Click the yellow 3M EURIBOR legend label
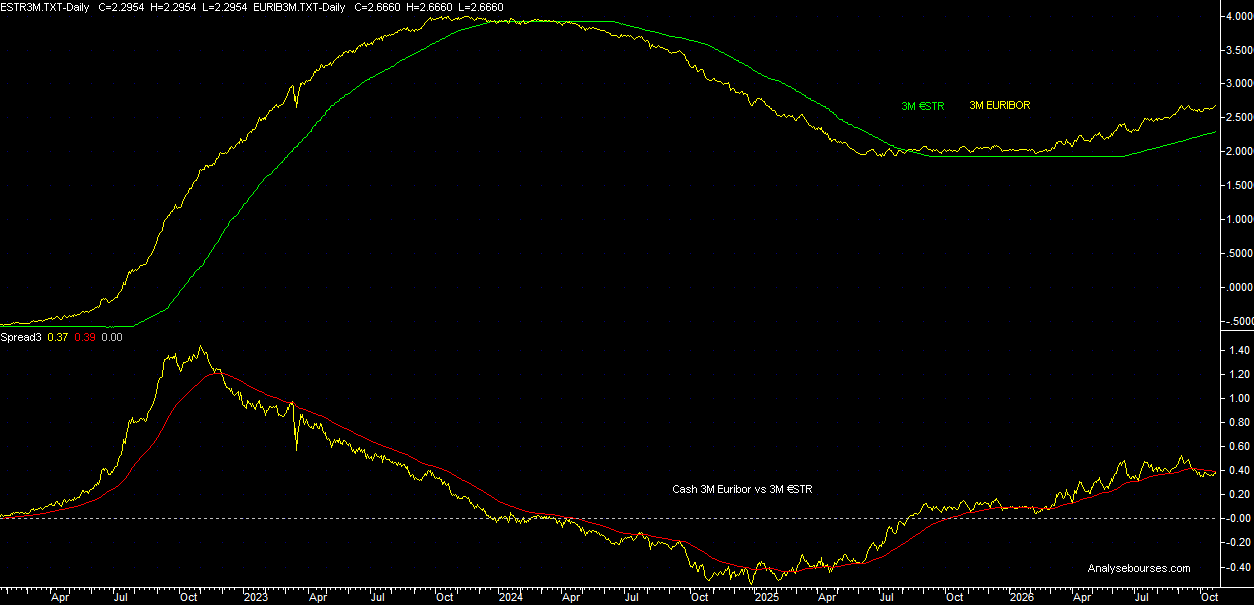 1000,105
